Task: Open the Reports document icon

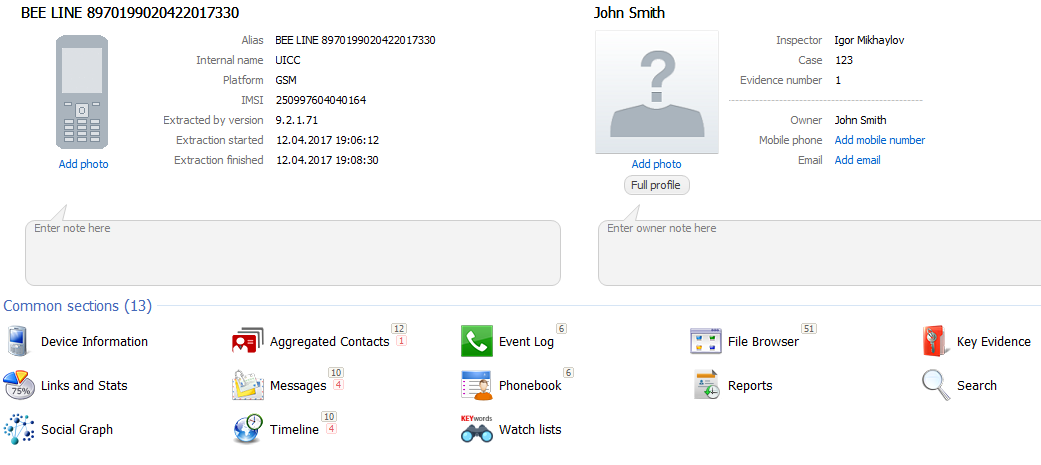Action: tap(706, 385)
